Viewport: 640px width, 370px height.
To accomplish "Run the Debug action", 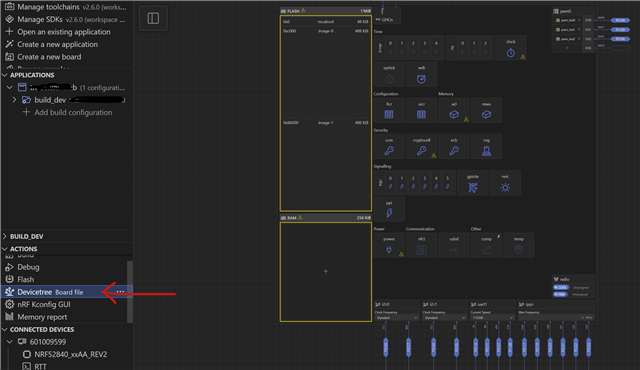I will [x=22, y=267].
